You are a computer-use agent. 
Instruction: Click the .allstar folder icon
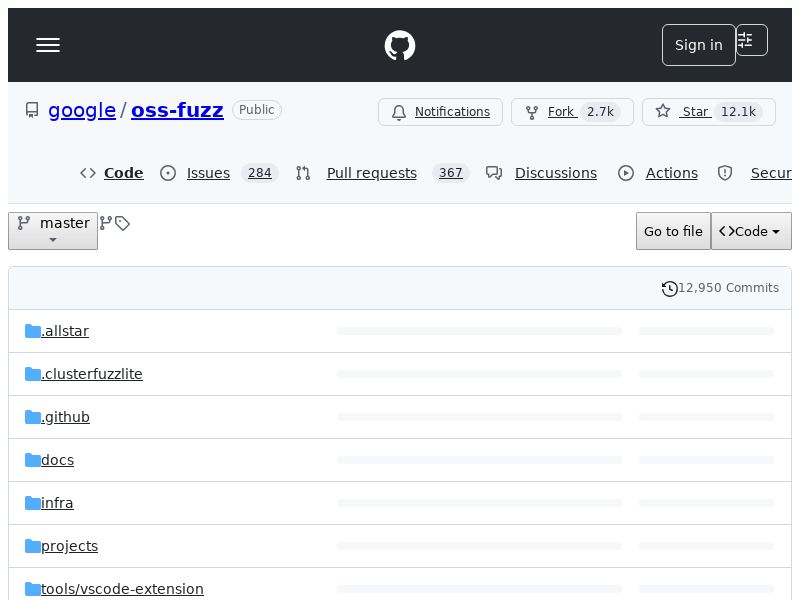coord(33,331)
